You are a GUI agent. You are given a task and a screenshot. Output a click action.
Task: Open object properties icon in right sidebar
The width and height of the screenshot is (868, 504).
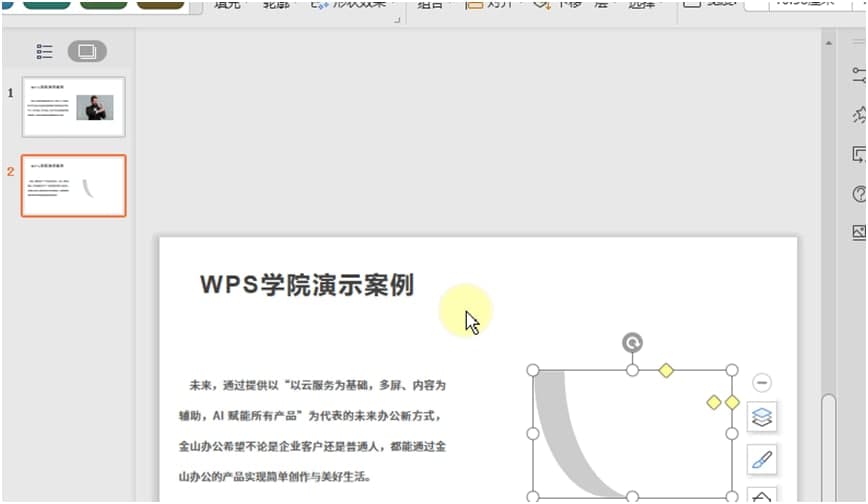pyautogui.click(x=860, y=74)
